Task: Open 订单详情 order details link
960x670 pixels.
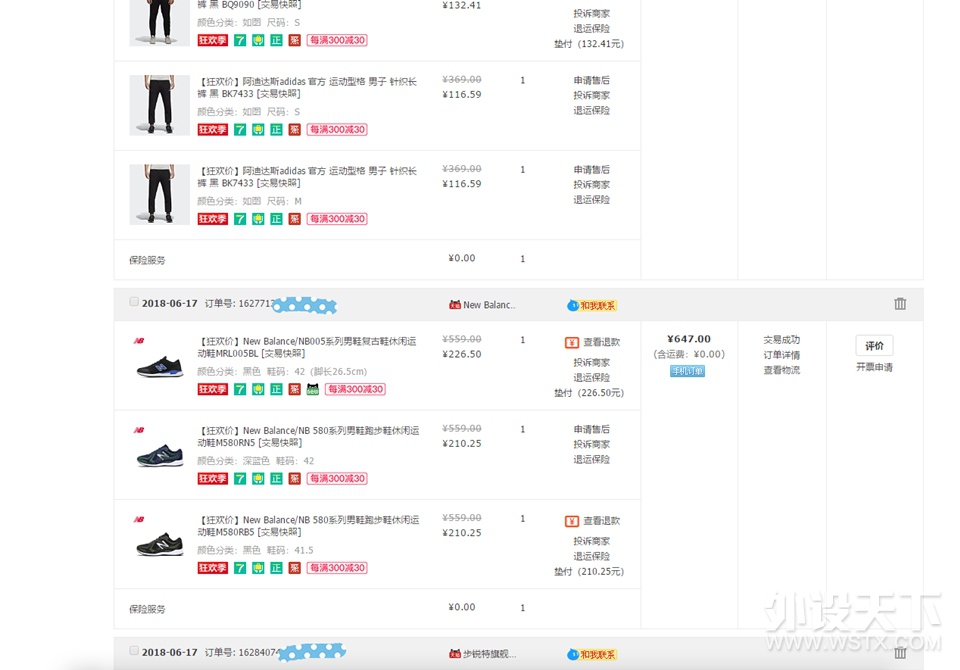Action: pos(781,355)
